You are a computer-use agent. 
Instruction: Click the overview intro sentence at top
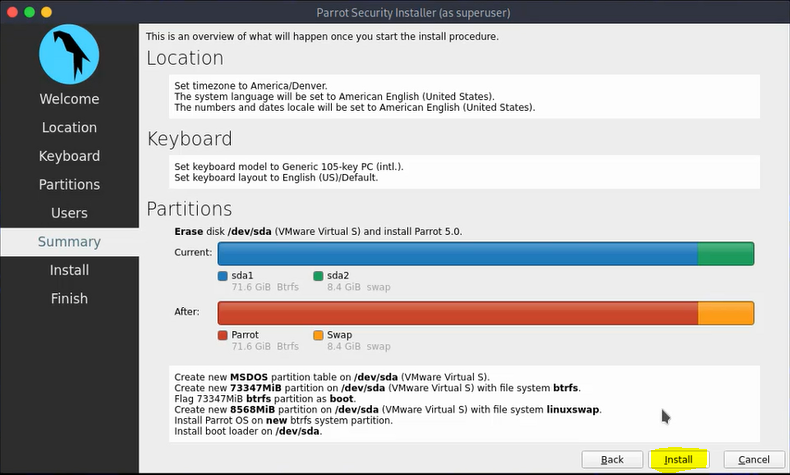322,37
